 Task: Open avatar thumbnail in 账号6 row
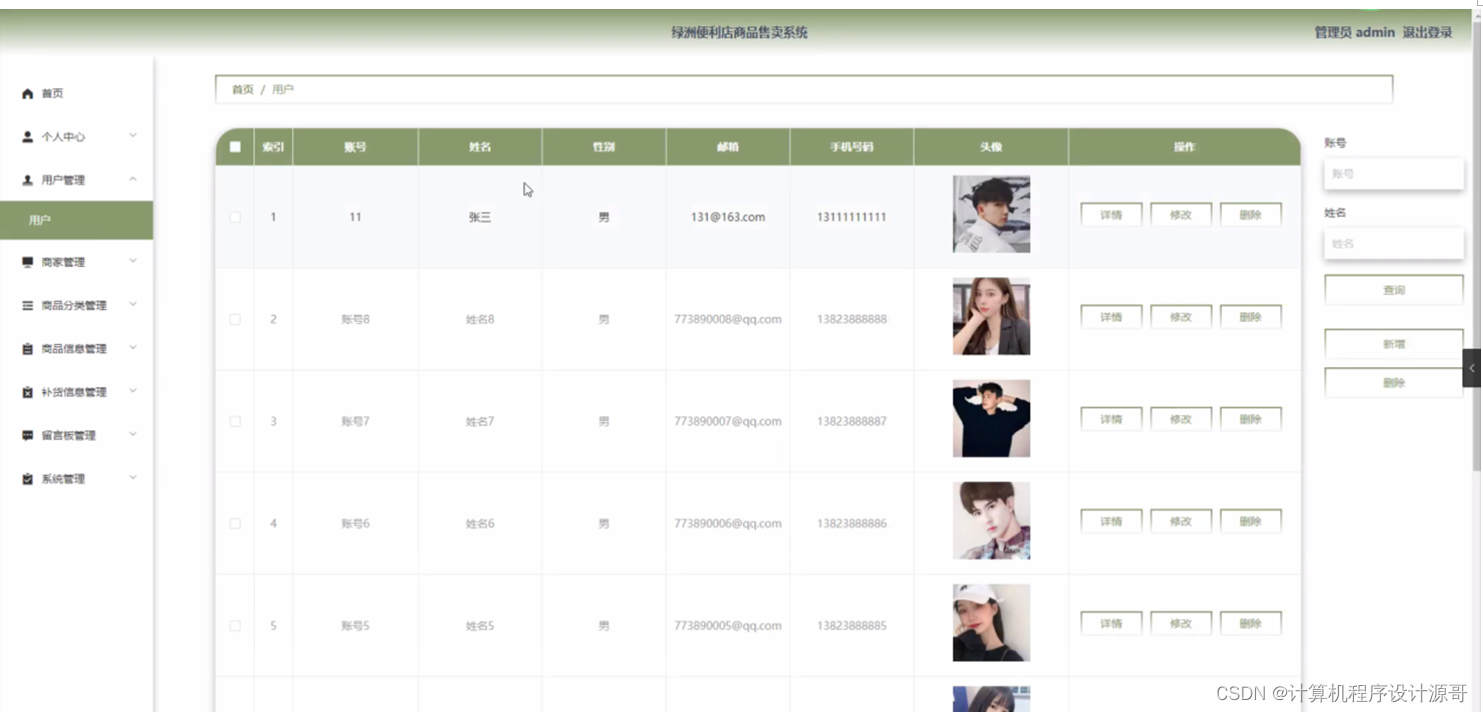pyautogui.click(x=991, y=520)
